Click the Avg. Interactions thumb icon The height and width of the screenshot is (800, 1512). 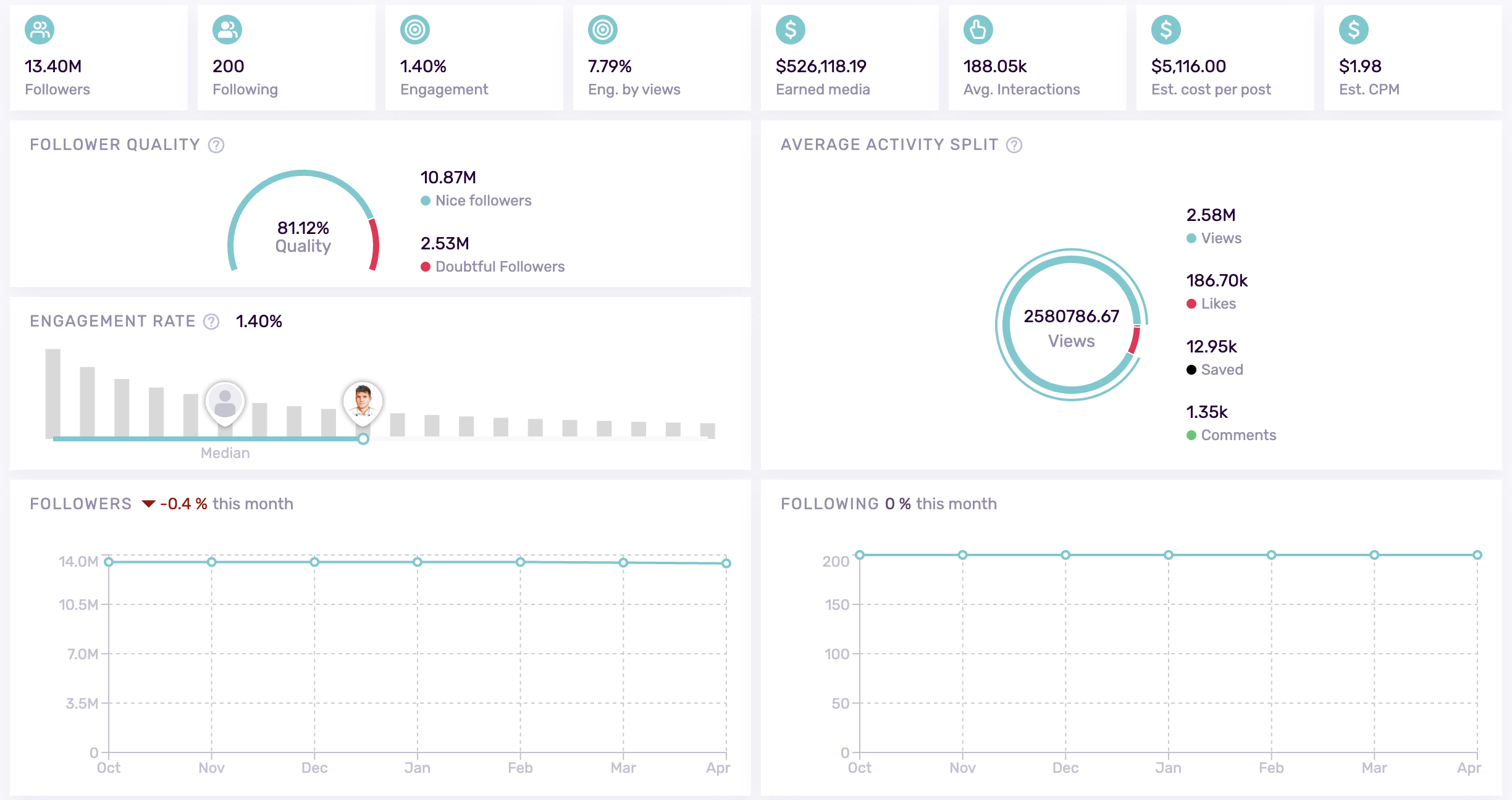978,28
